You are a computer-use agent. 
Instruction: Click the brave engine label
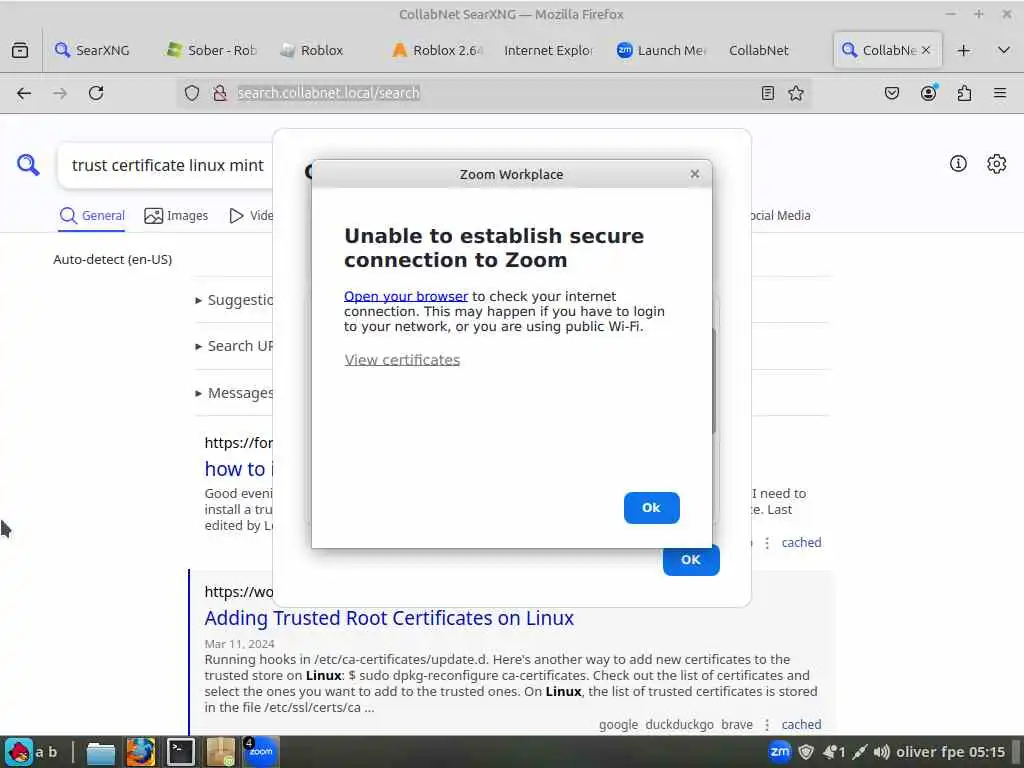click(x=737, y=725)
